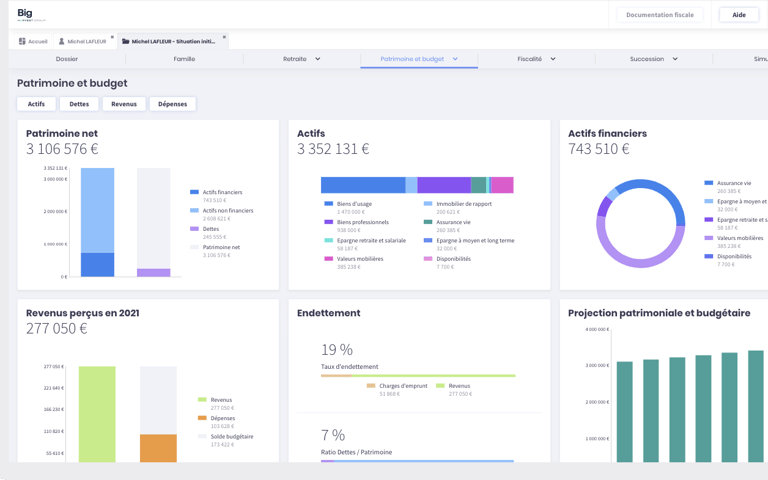This screenshot has height=480, width=768.
Task: Click the Revenus filter button
Action: 124,104
